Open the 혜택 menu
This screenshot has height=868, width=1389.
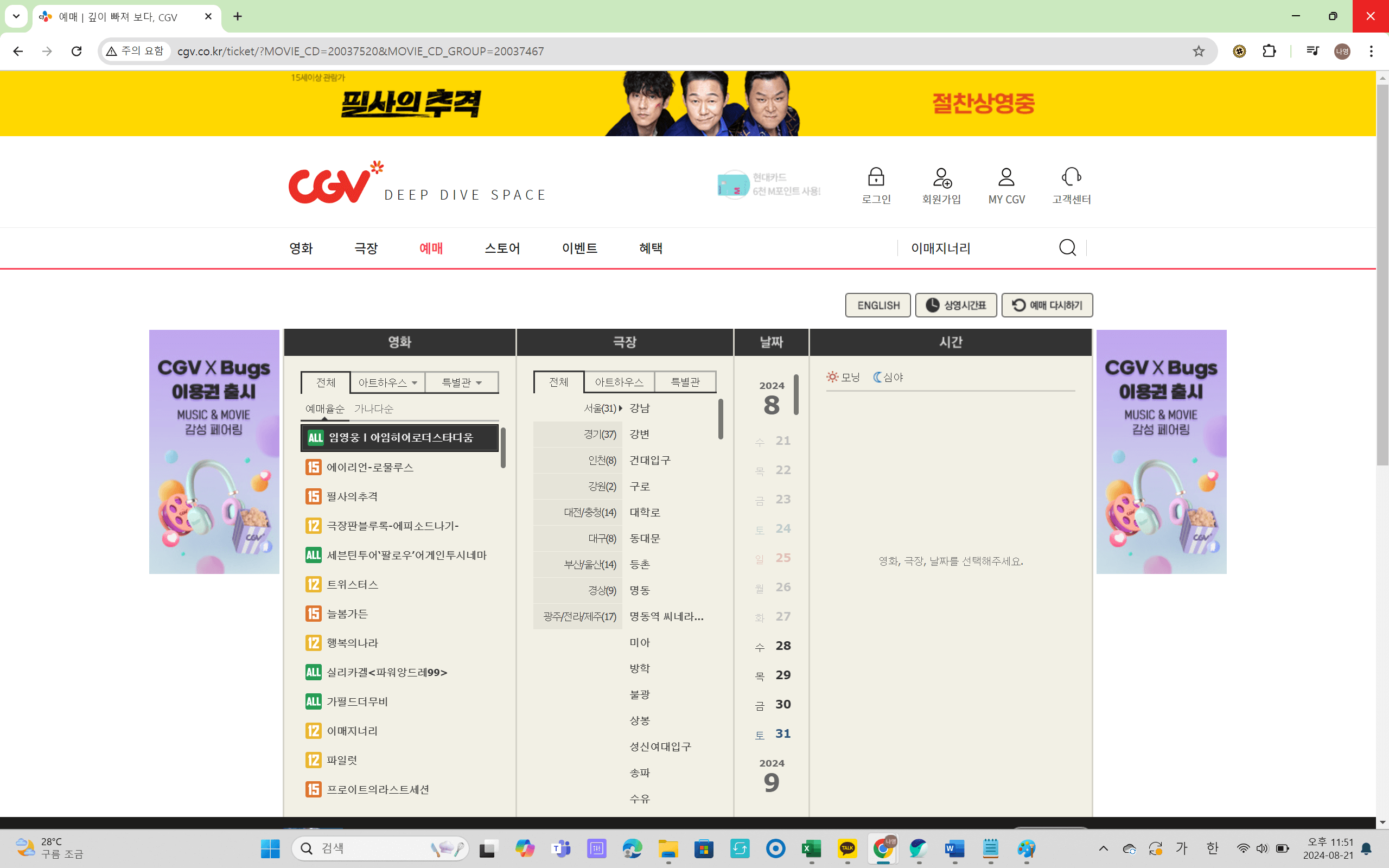point(651,248)
